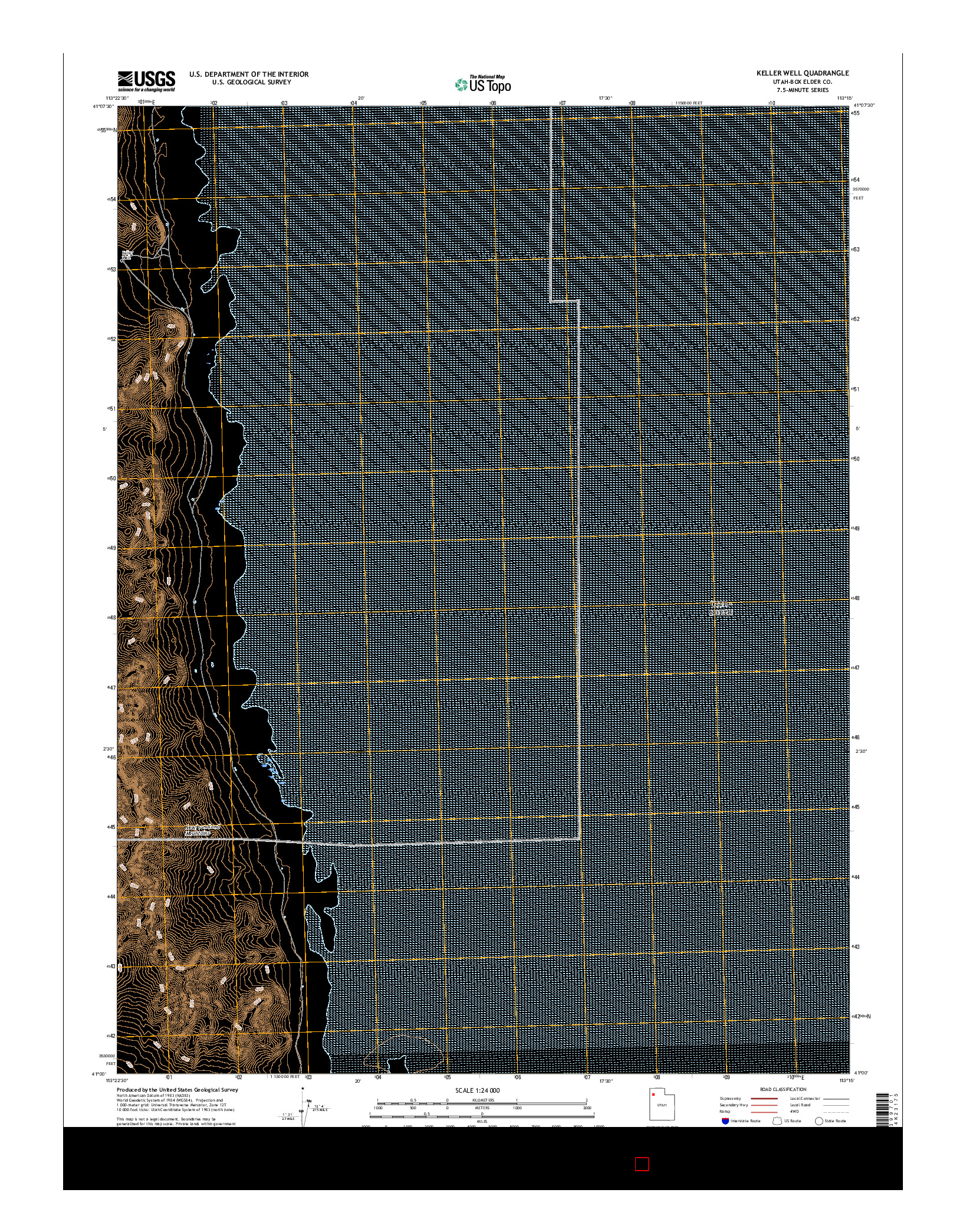
Task: Click the '113°15'' longitude label bottom right
Action: [x=847, y=1081]
